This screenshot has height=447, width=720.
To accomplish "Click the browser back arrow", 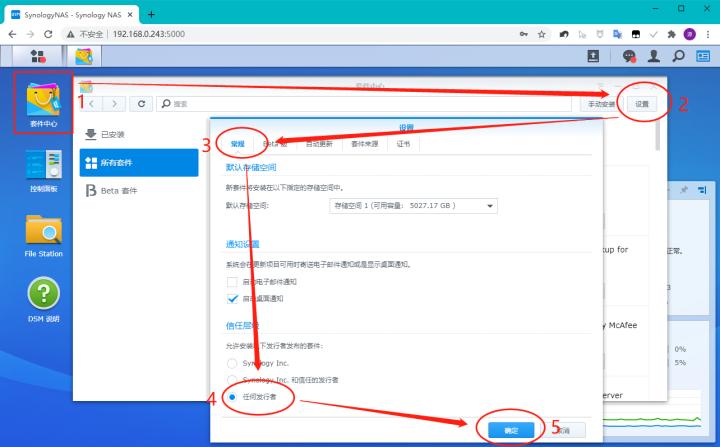I will coord(12,34).
